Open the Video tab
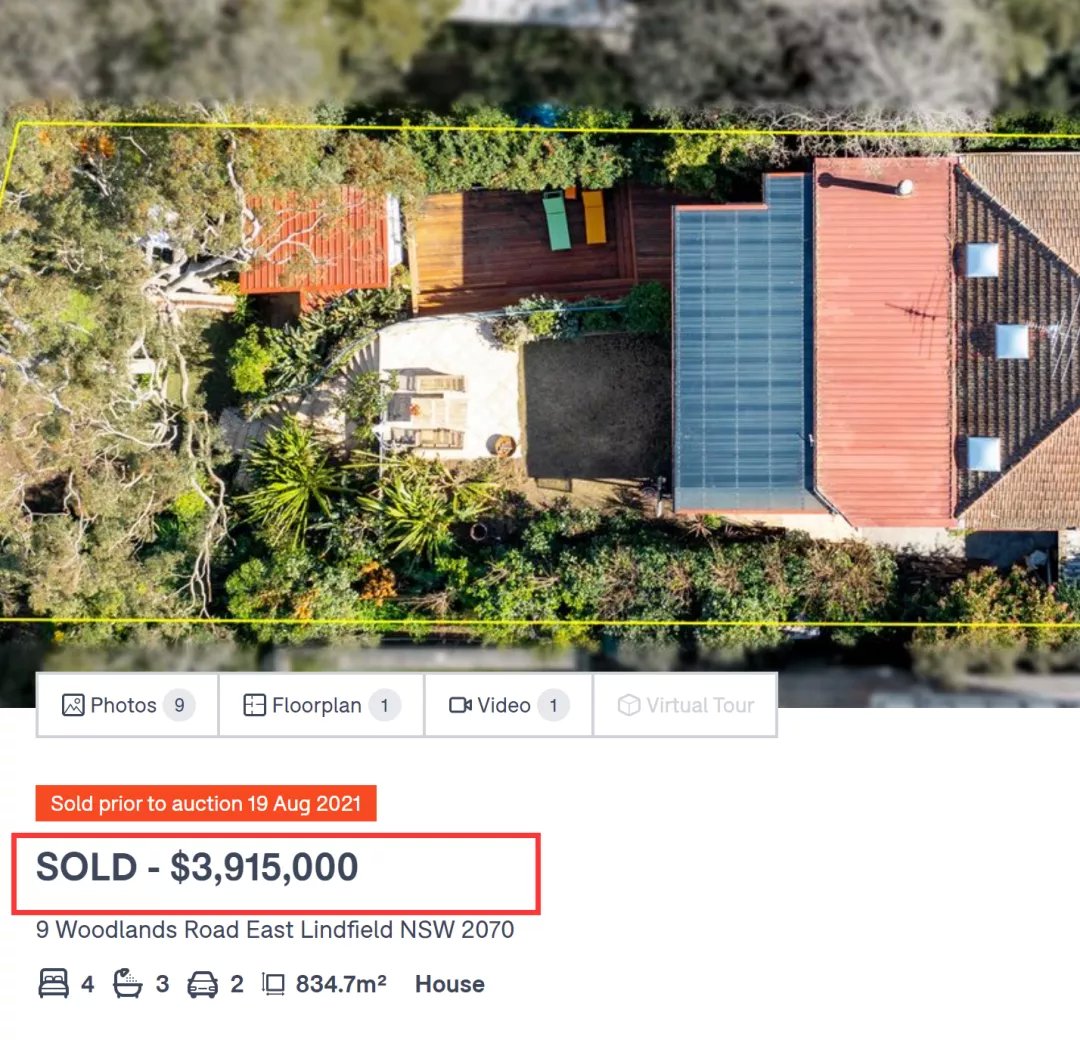The width and height of the screenshot is (1080, 1040). coord(508,705)
